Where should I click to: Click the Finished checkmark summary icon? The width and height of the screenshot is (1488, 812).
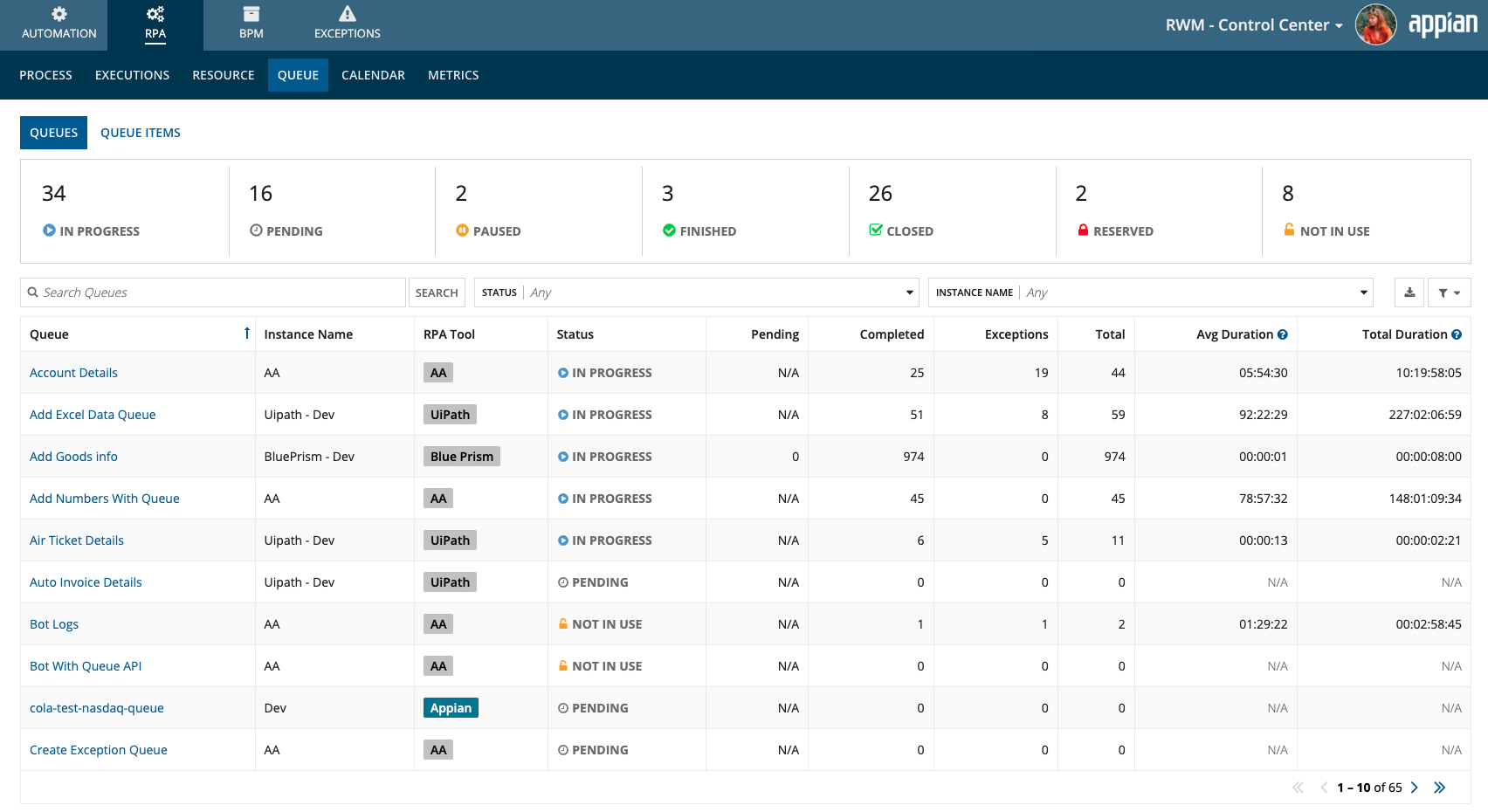coord(669,231)
